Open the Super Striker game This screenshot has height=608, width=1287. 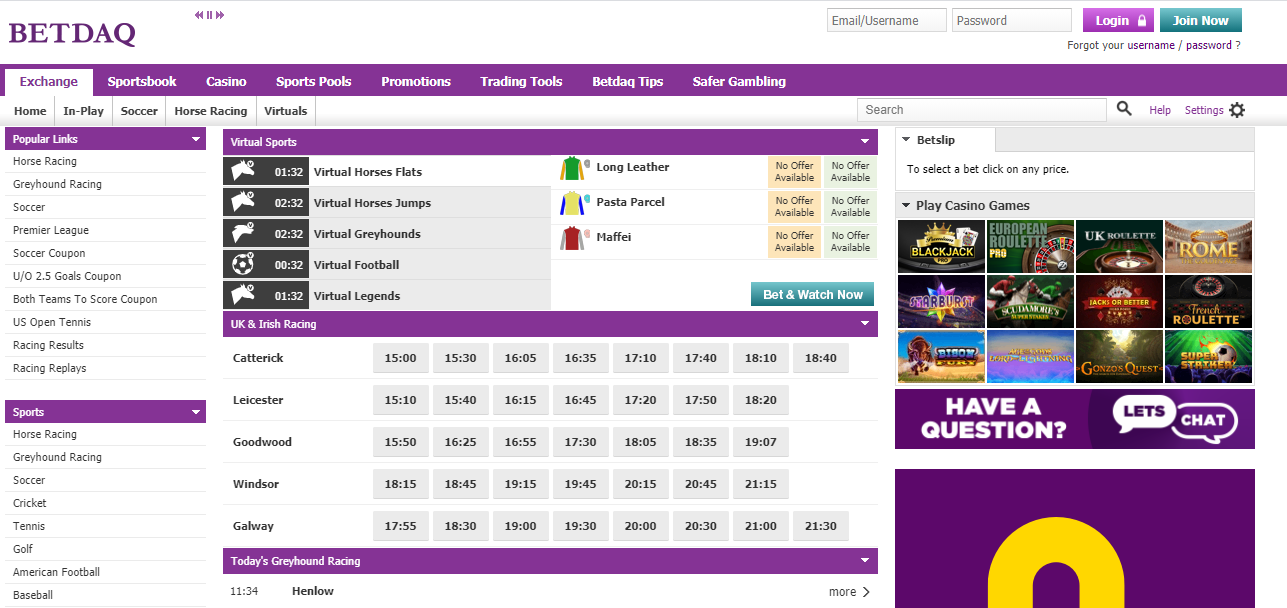click(x=1208, y=356)
